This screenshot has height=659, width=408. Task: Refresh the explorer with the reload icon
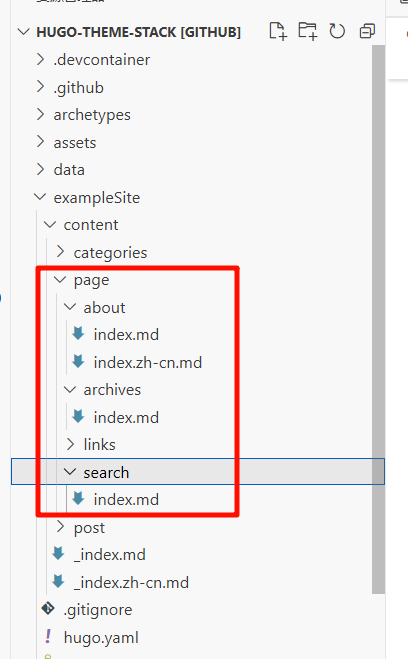(337, 32)
